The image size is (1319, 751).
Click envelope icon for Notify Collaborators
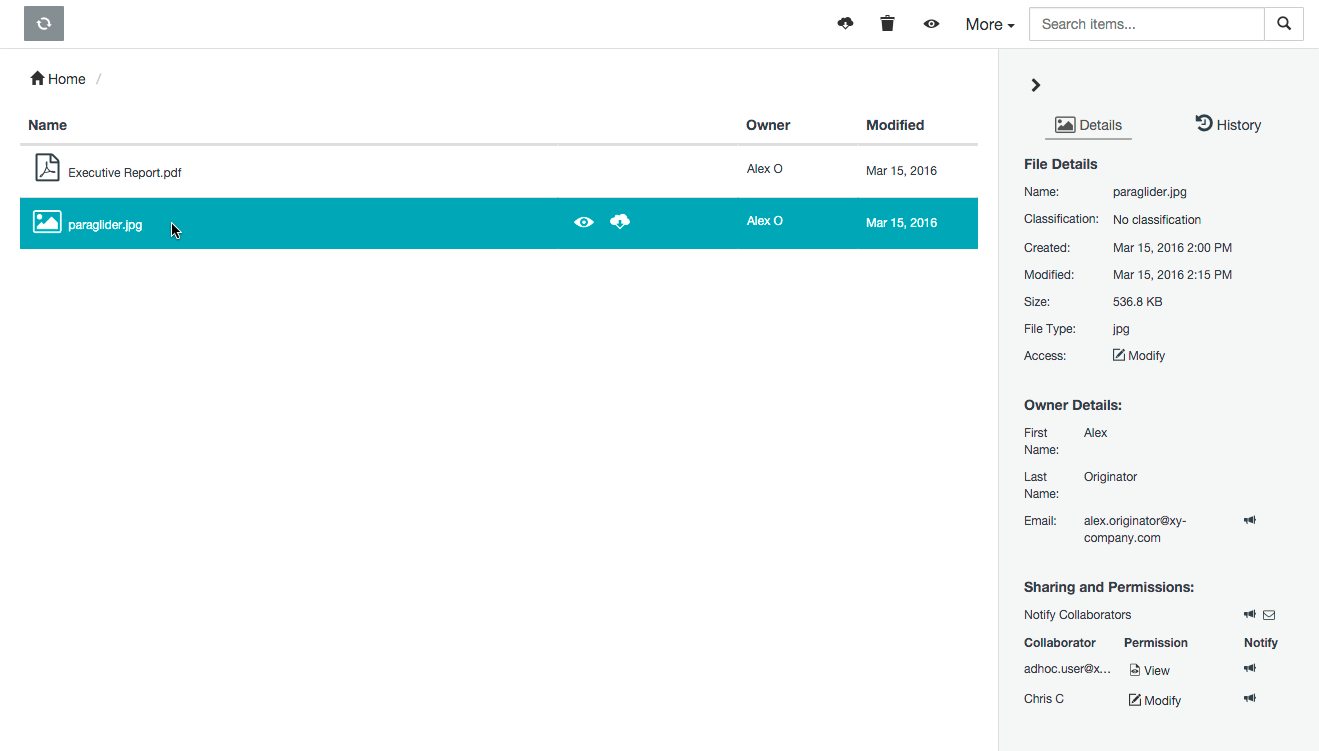pyautogui.click(x=1269, y=615)
